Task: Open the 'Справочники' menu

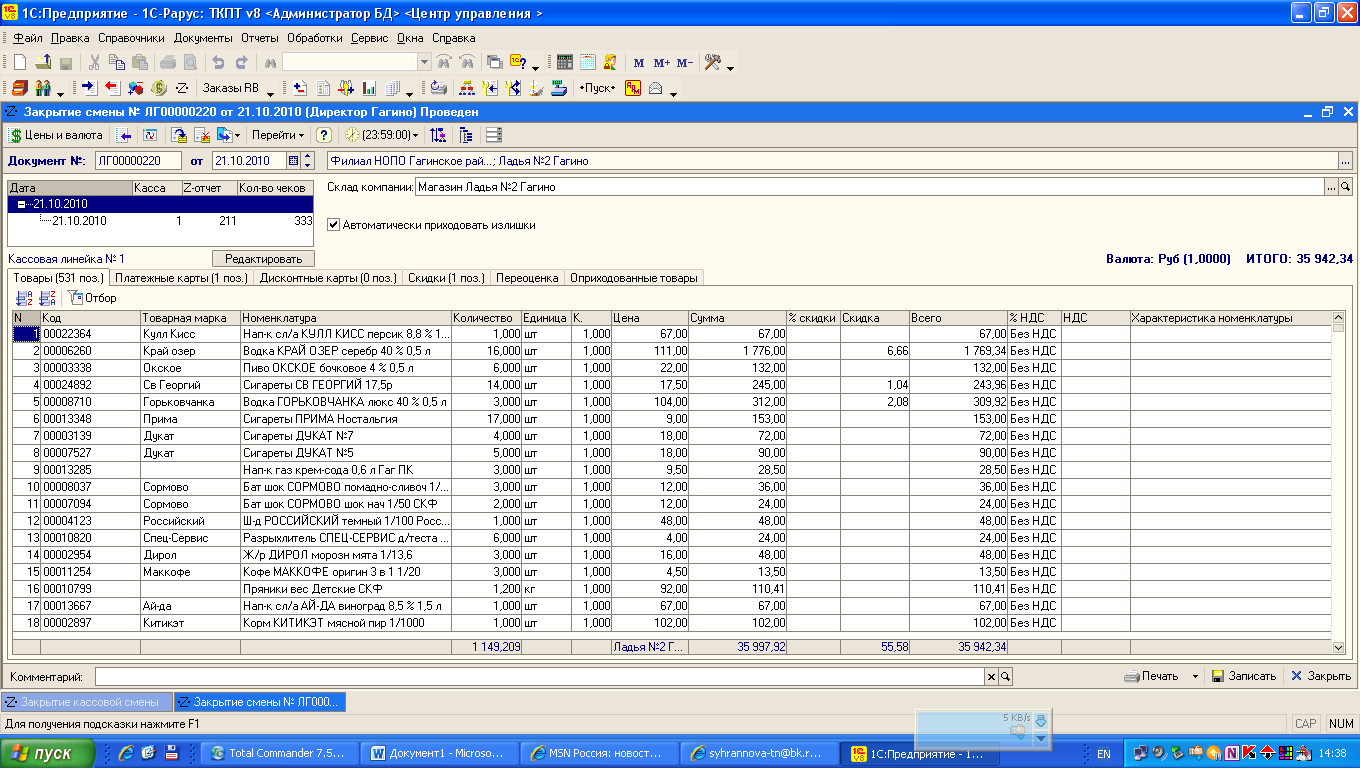Action: click(x=131, y=38)
